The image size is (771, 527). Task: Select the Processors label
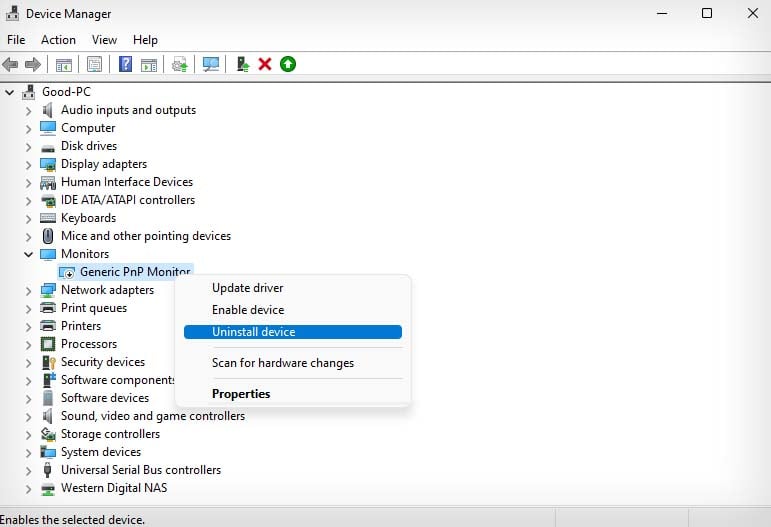(x=89, y=344)
